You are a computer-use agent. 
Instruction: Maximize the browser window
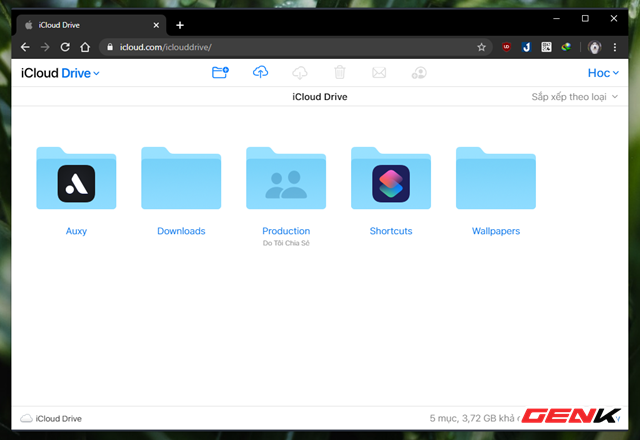click(585, 18)
